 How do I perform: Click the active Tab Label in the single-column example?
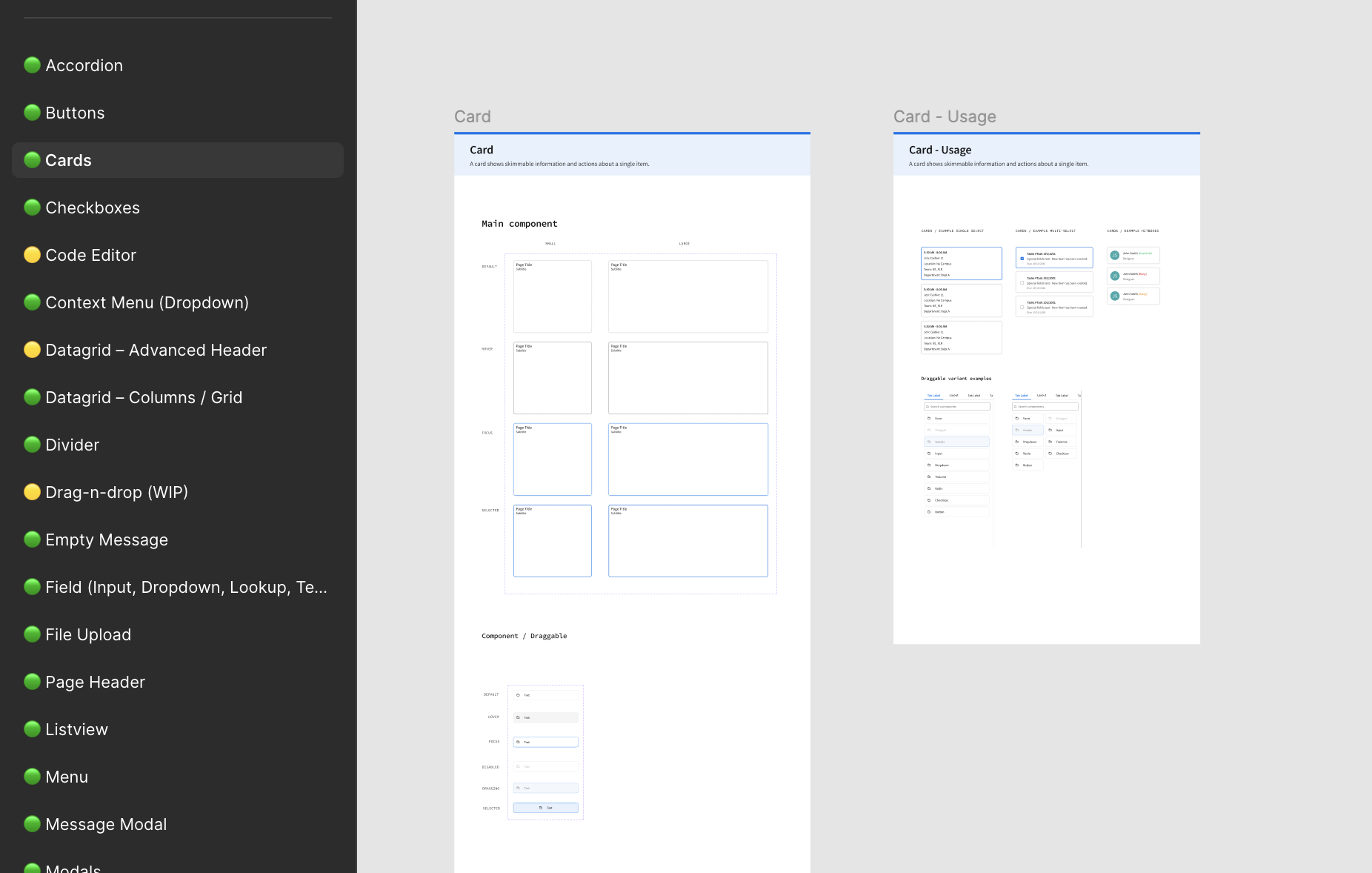point(933,396)
